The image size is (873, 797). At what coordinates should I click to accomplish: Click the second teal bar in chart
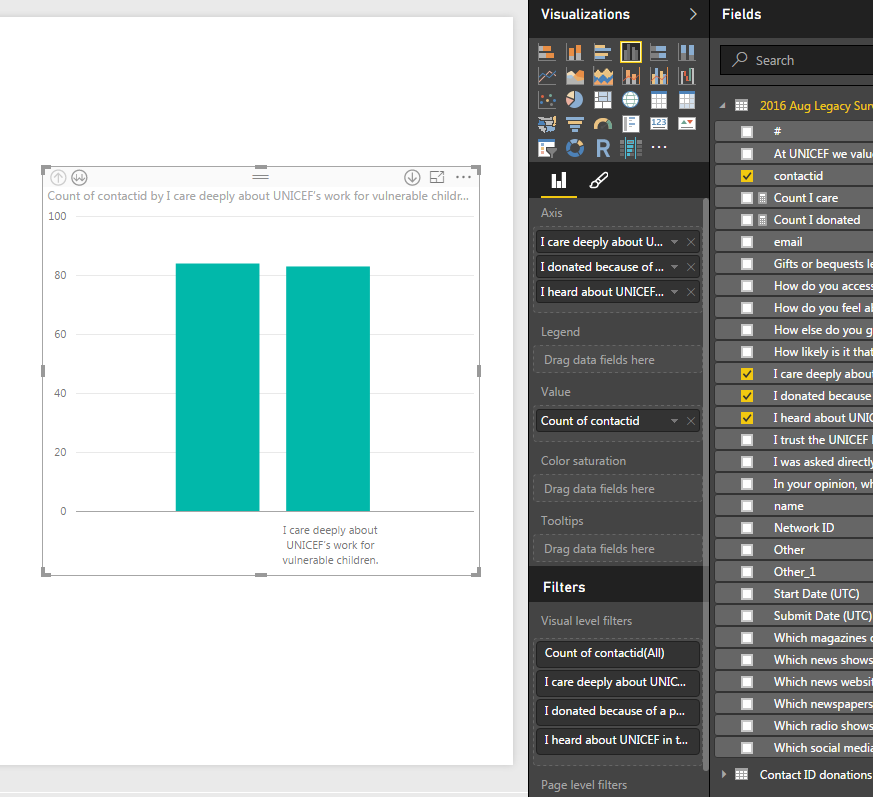328,389
